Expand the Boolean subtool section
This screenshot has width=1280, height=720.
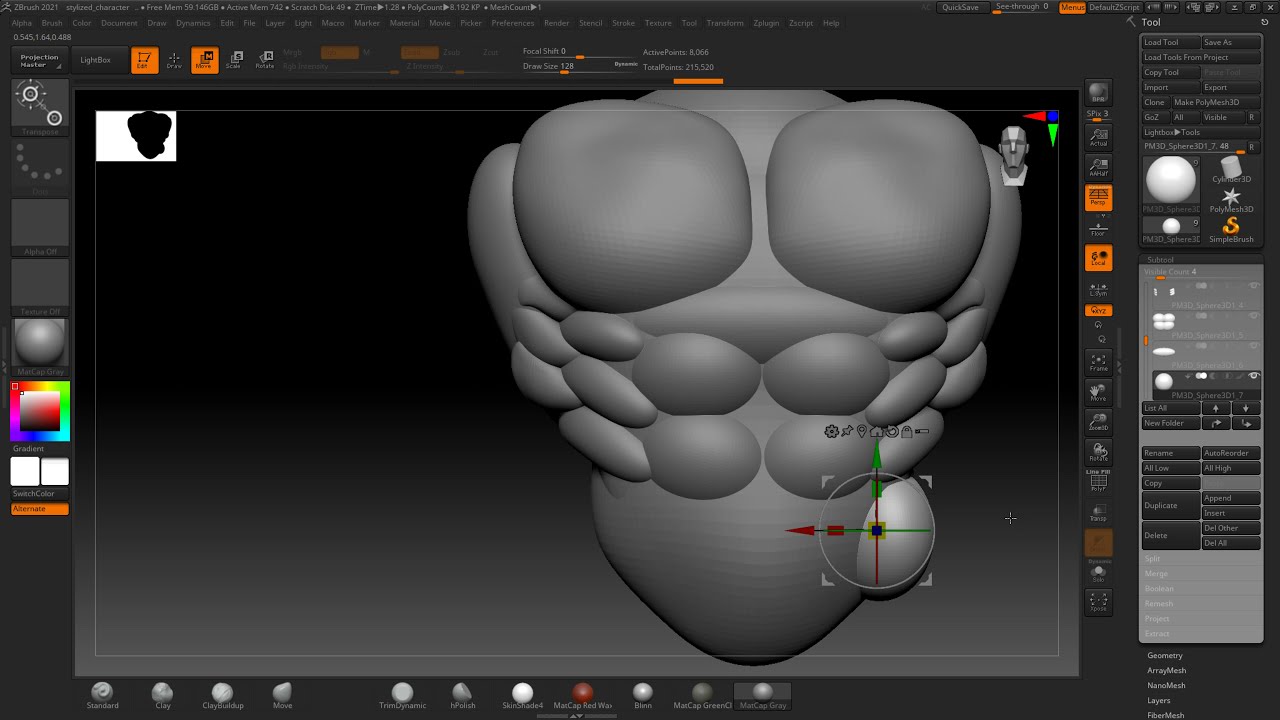1159,589
